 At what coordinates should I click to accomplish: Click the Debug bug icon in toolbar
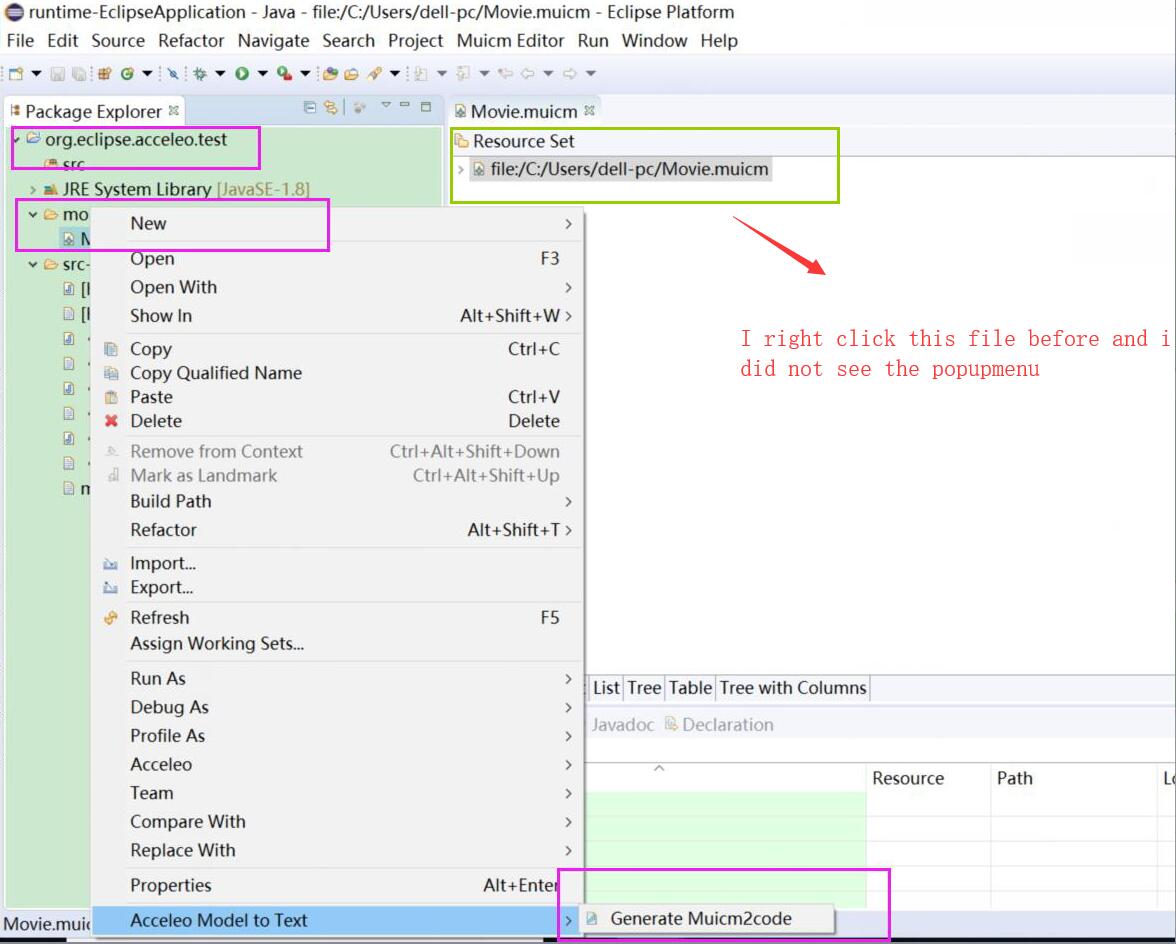click(x=200, y=73)
